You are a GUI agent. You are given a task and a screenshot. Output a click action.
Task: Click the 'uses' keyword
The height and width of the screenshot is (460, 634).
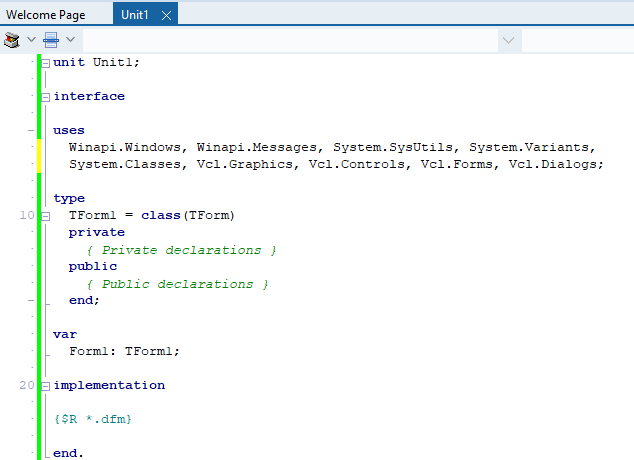69,131
